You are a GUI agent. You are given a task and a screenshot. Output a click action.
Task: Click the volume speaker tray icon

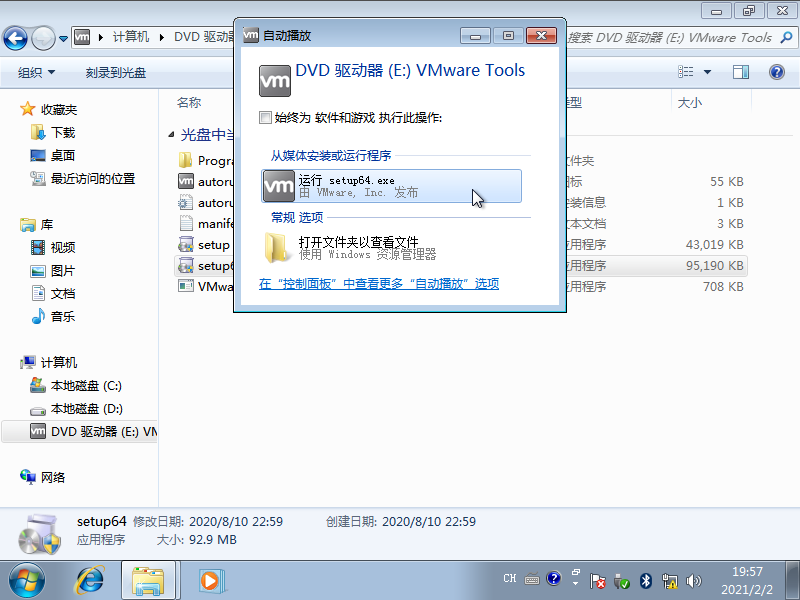coord(693,581)
